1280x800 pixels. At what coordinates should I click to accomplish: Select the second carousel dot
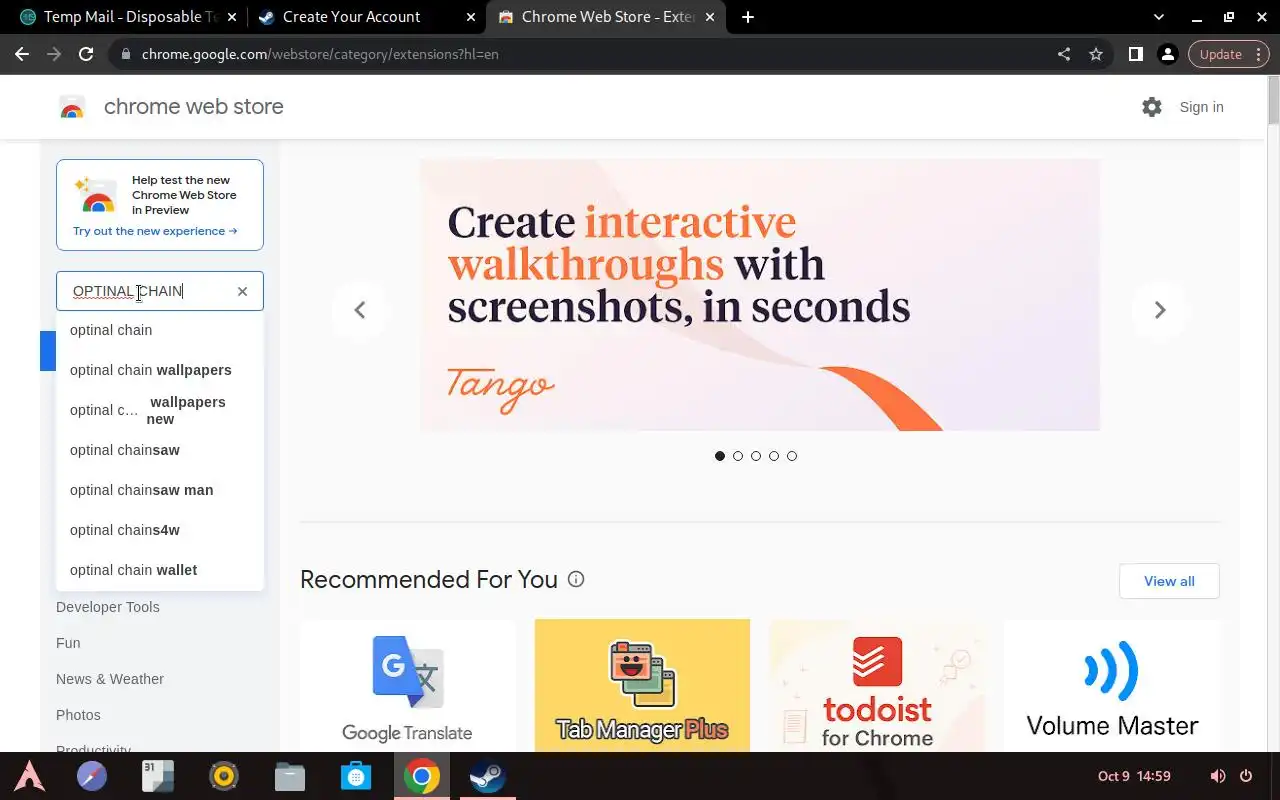pyautogui.click(x=738, y=456)
